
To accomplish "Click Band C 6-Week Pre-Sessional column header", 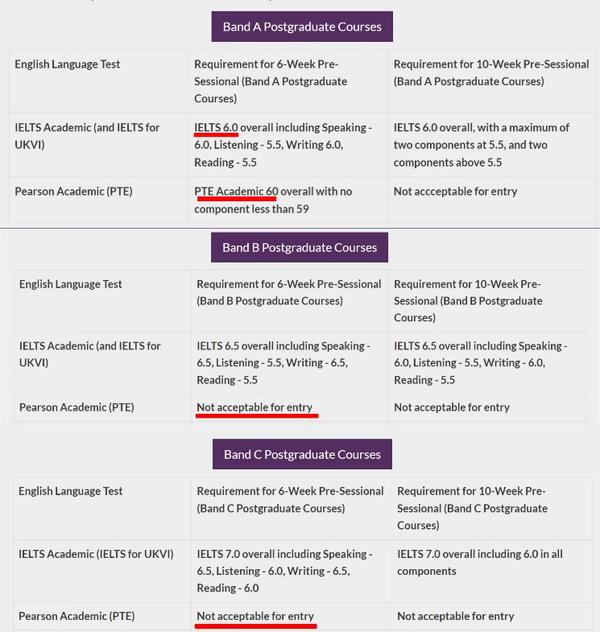I will (x=290, y=499).
